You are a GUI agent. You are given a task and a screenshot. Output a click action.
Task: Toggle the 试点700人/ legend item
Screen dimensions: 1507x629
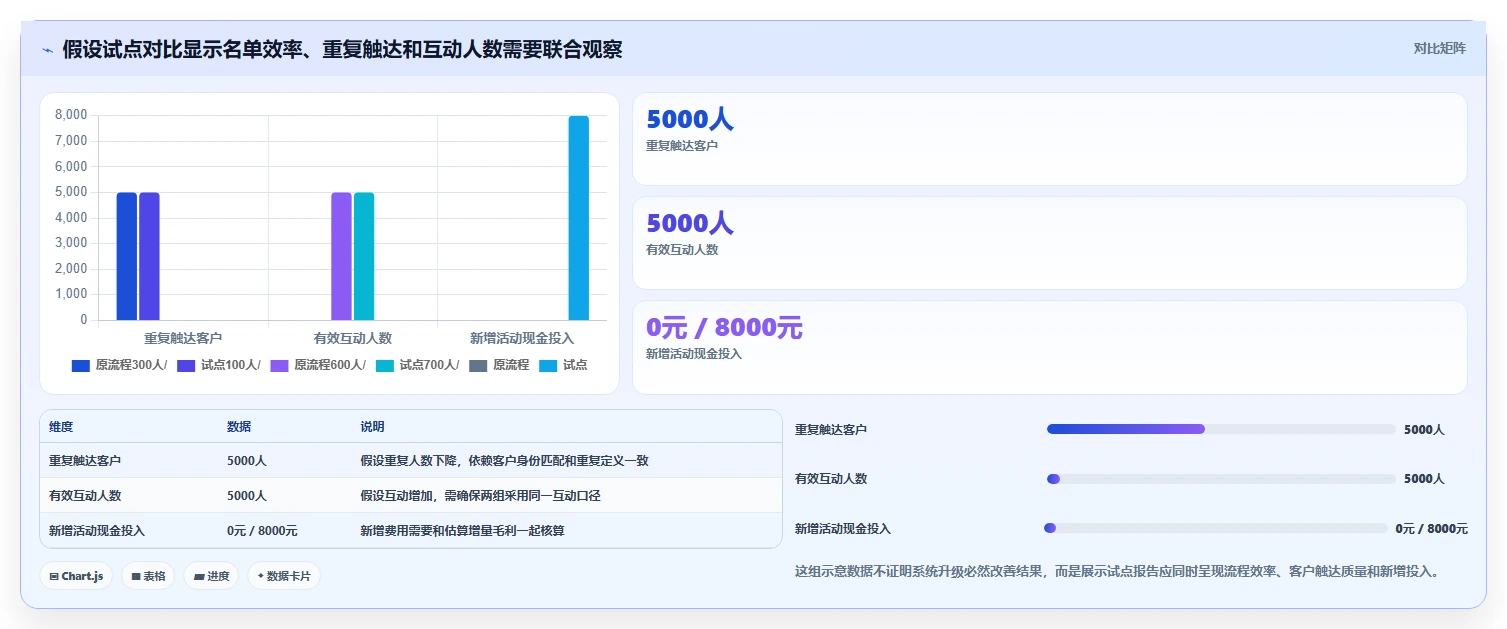(x=418, y=365)
